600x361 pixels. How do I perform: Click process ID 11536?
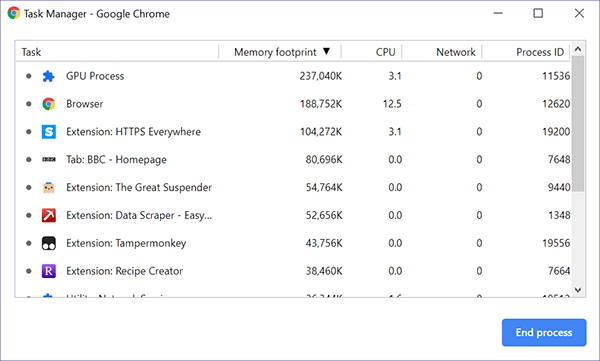point(556,76)
